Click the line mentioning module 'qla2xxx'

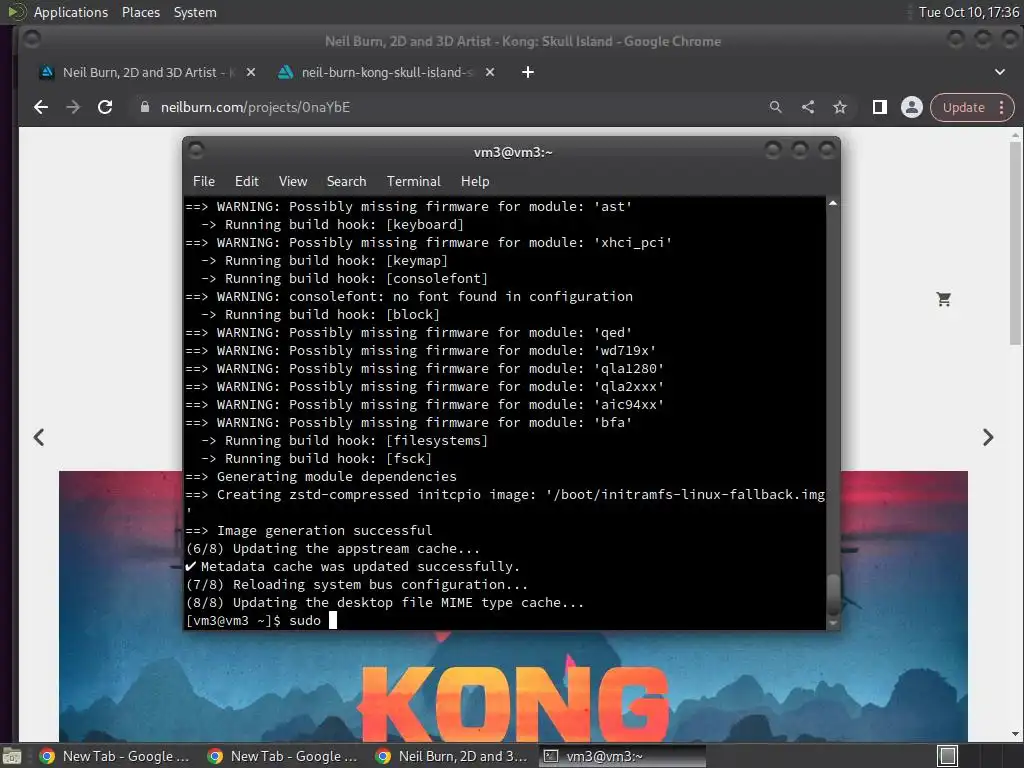[x=424, y=387]
